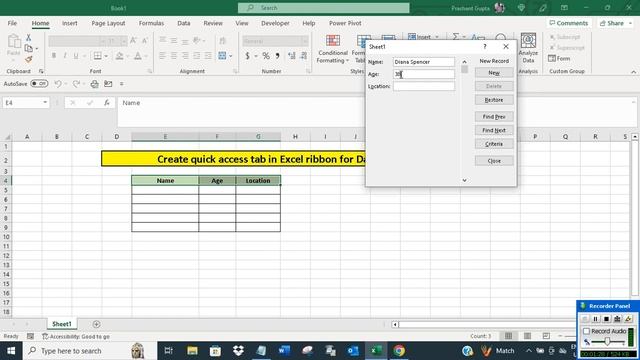Switch to the Insert ribbon tab
Viewport: 640px width, 360px height.
[69, 23]
